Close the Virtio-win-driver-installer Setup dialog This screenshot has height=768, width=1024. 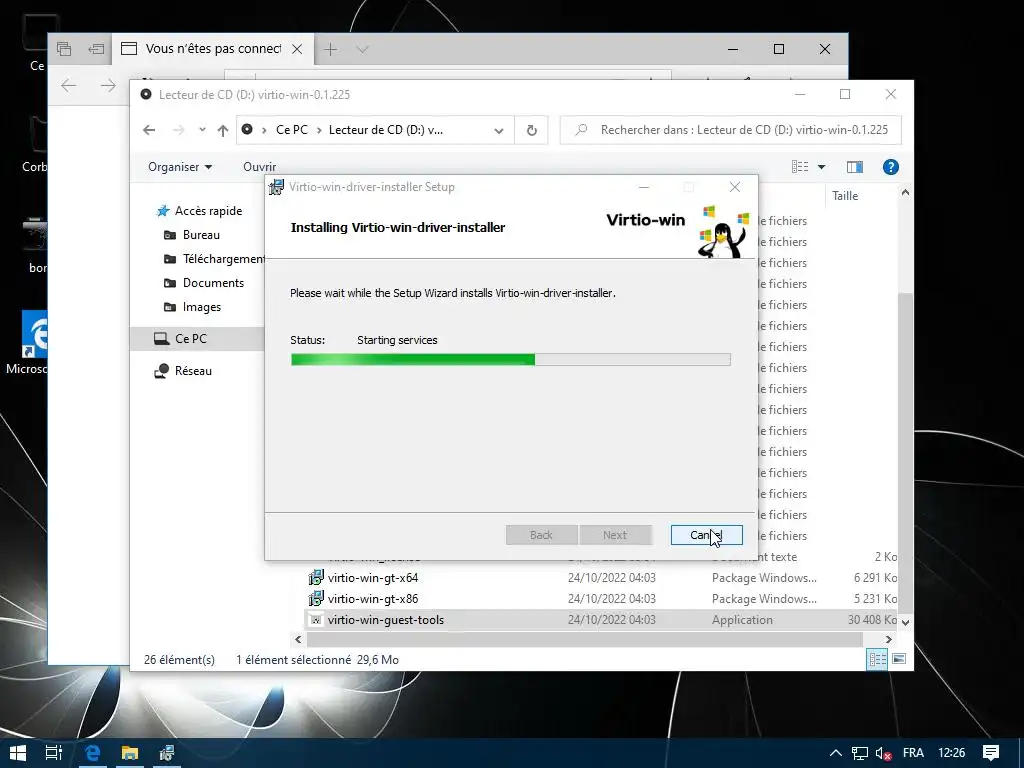[735, 187]
